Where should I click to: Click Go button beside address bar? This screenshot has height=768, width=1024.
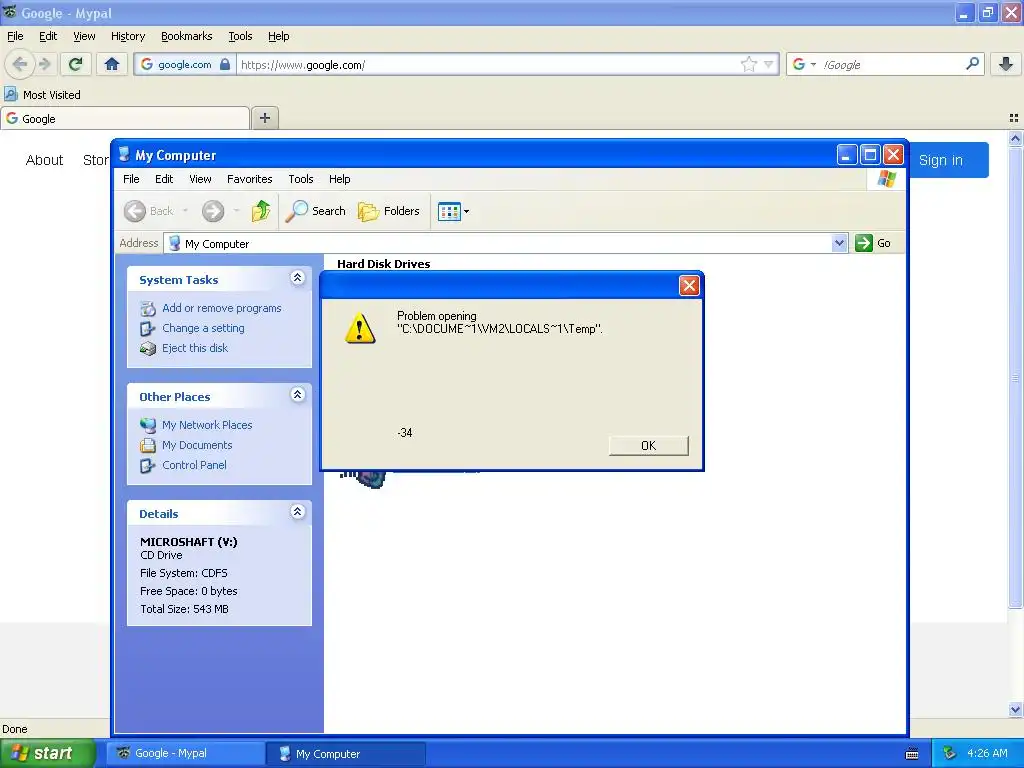pyautogui.click(x=873, y=243)
